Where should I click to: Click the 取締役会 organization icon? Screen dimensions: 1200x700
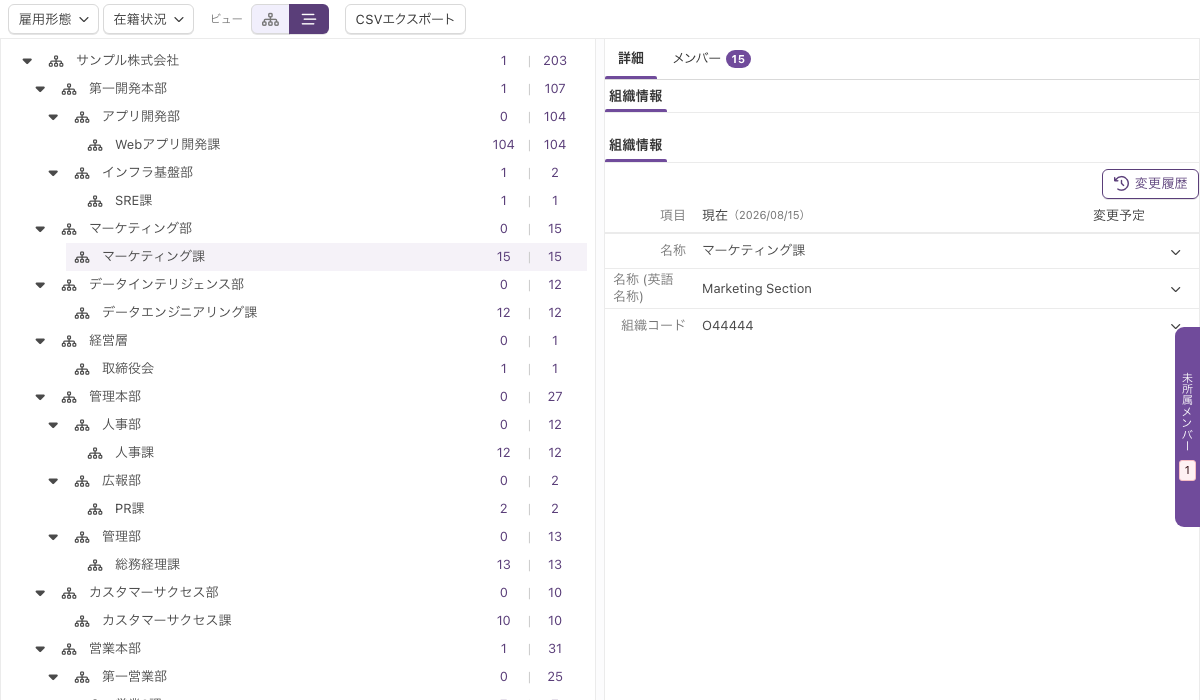pyautogui.click(x=82, y=369)
